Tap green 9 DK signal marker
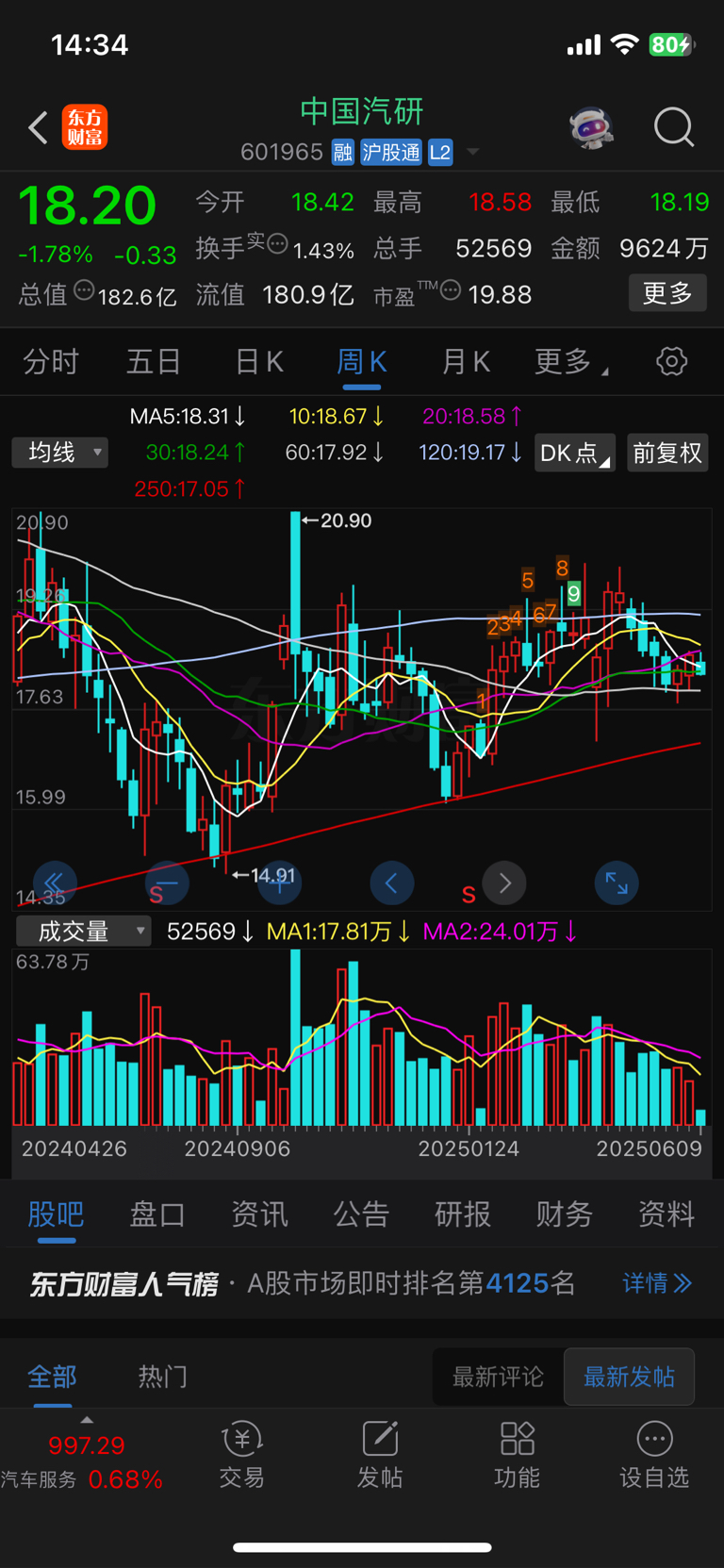 pyautogui.click(x=573, y=594)
